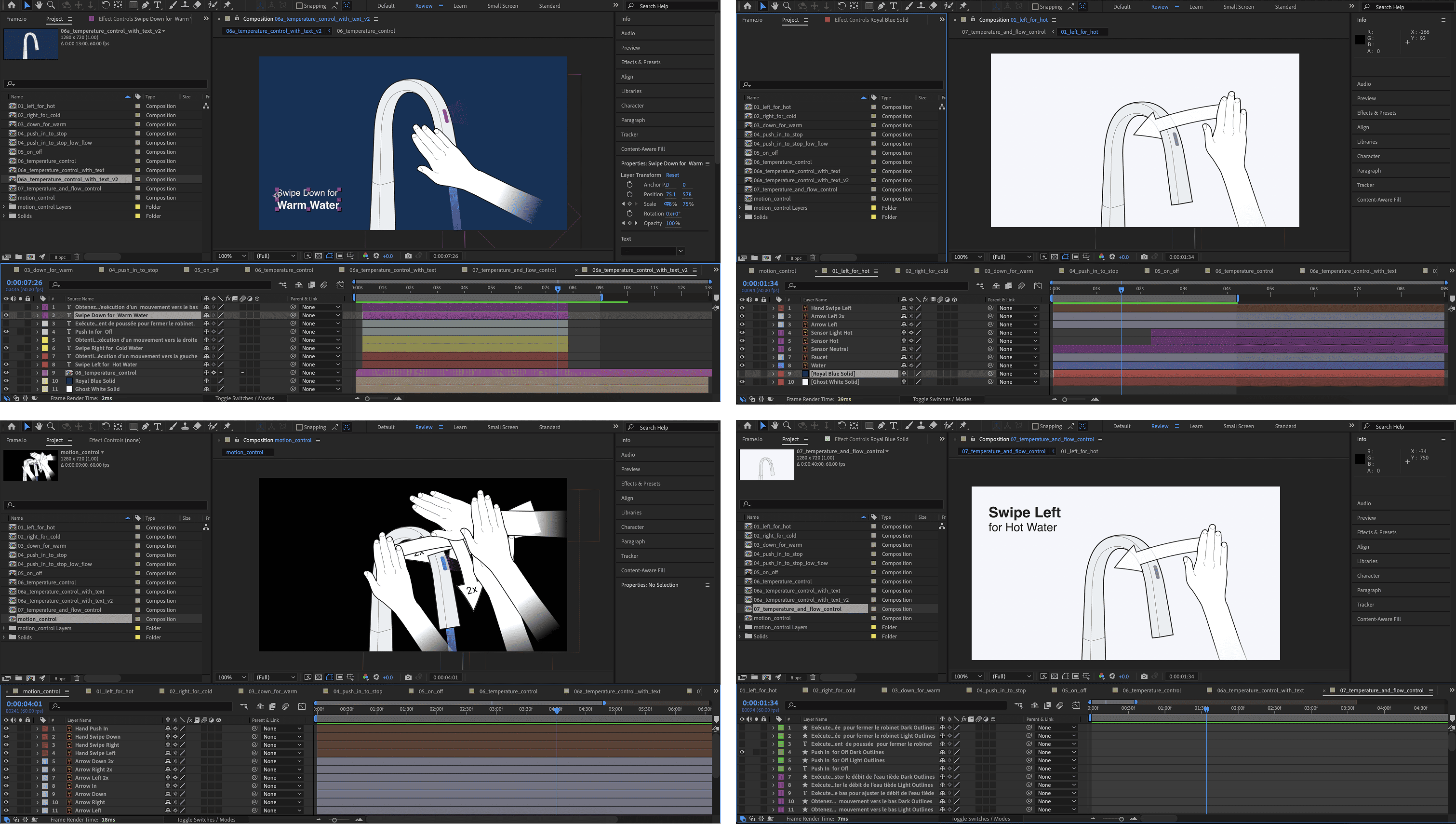
Task: Click Home icon in bottom-left motion_control window
Action: click(x=11, y=427)
